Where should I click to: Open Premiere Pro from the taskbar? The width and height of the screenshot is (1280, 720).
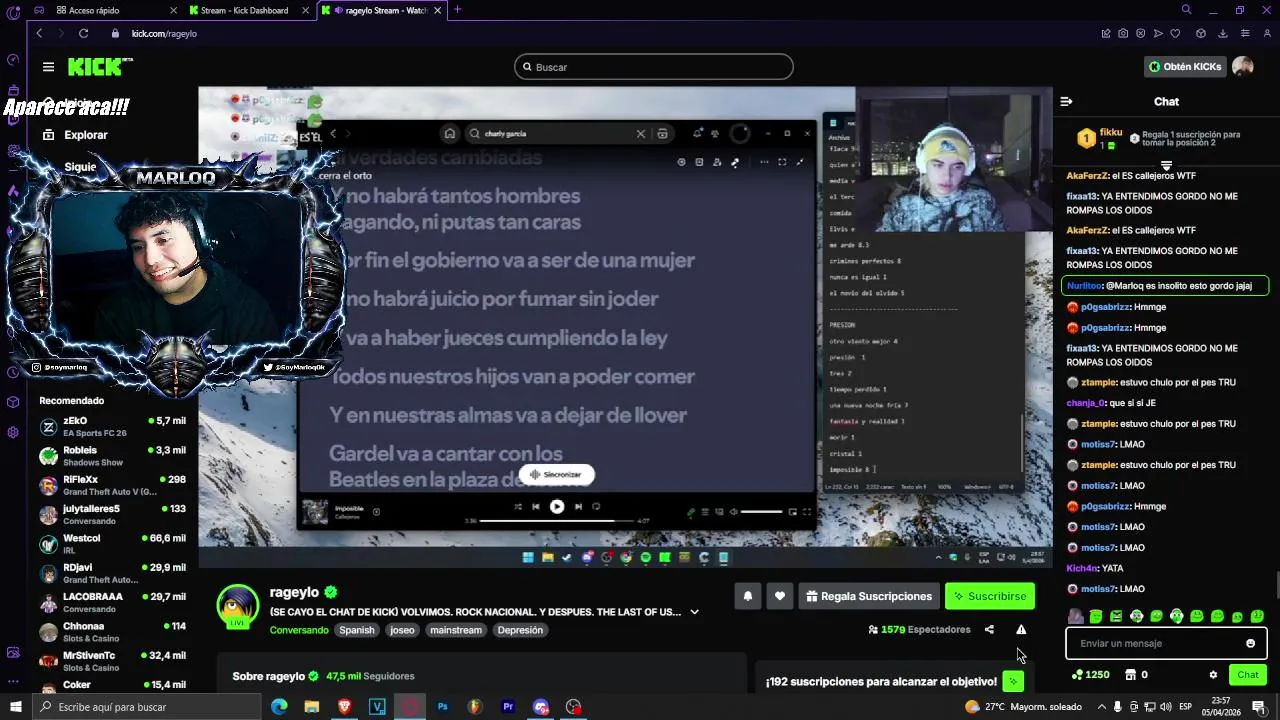(508, 707)
